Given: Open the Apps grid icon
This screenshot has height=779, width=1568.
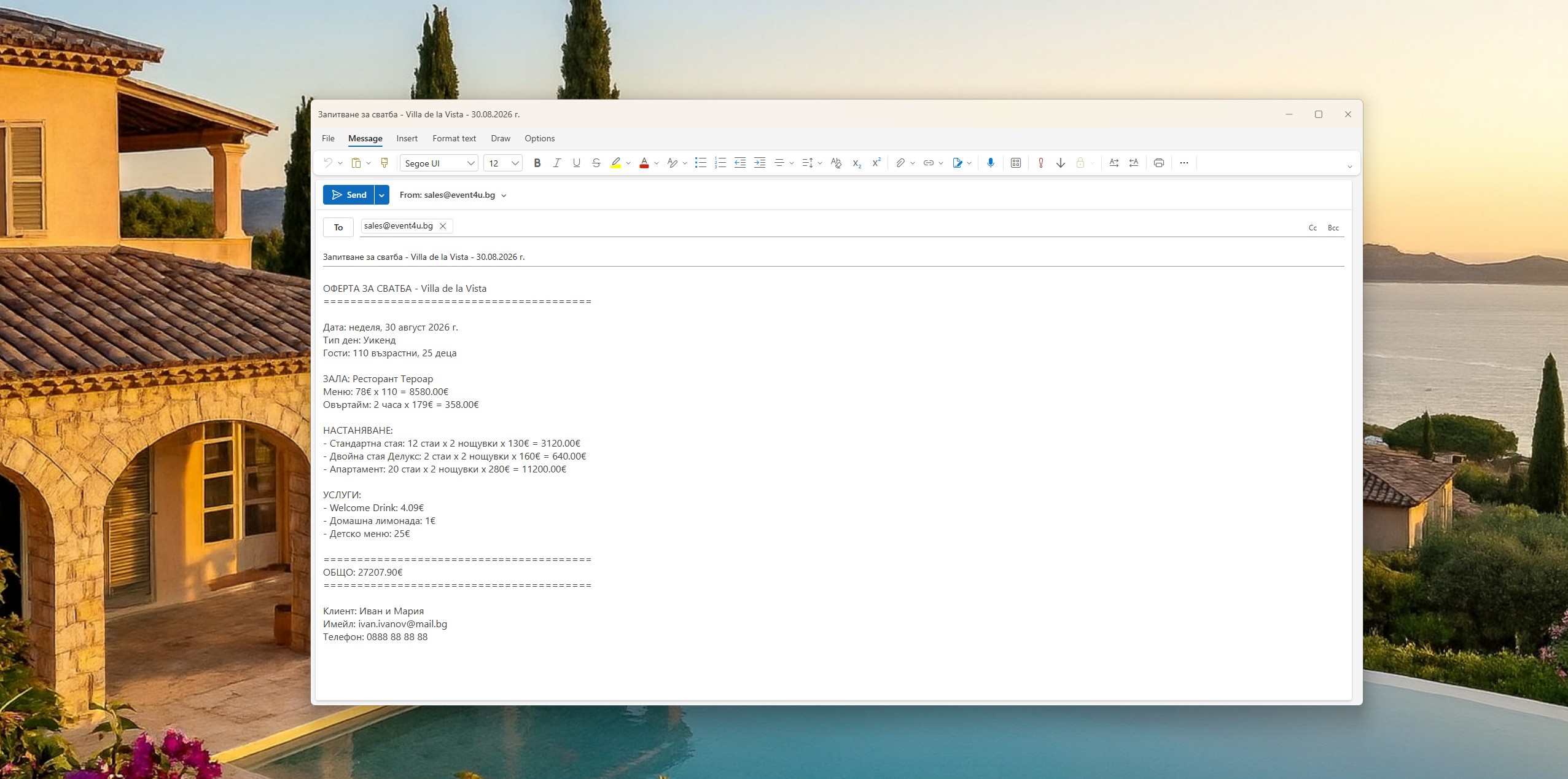Looking at the screenshot, I should 1016,163.
